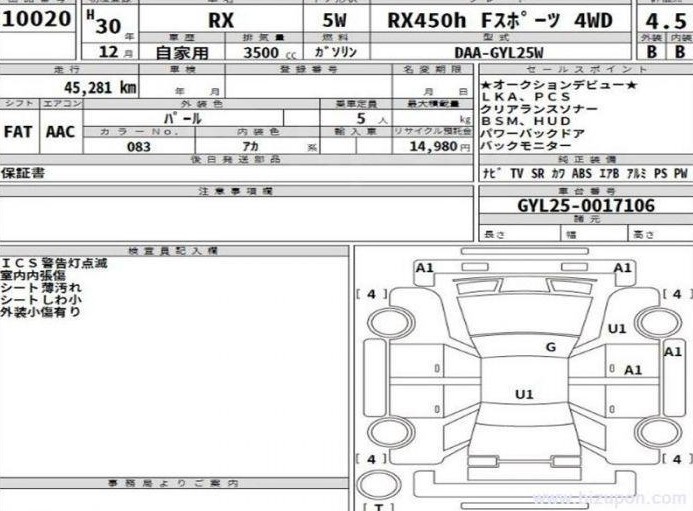Select the car name RX

pyautogui.click(x=221, y=20)
